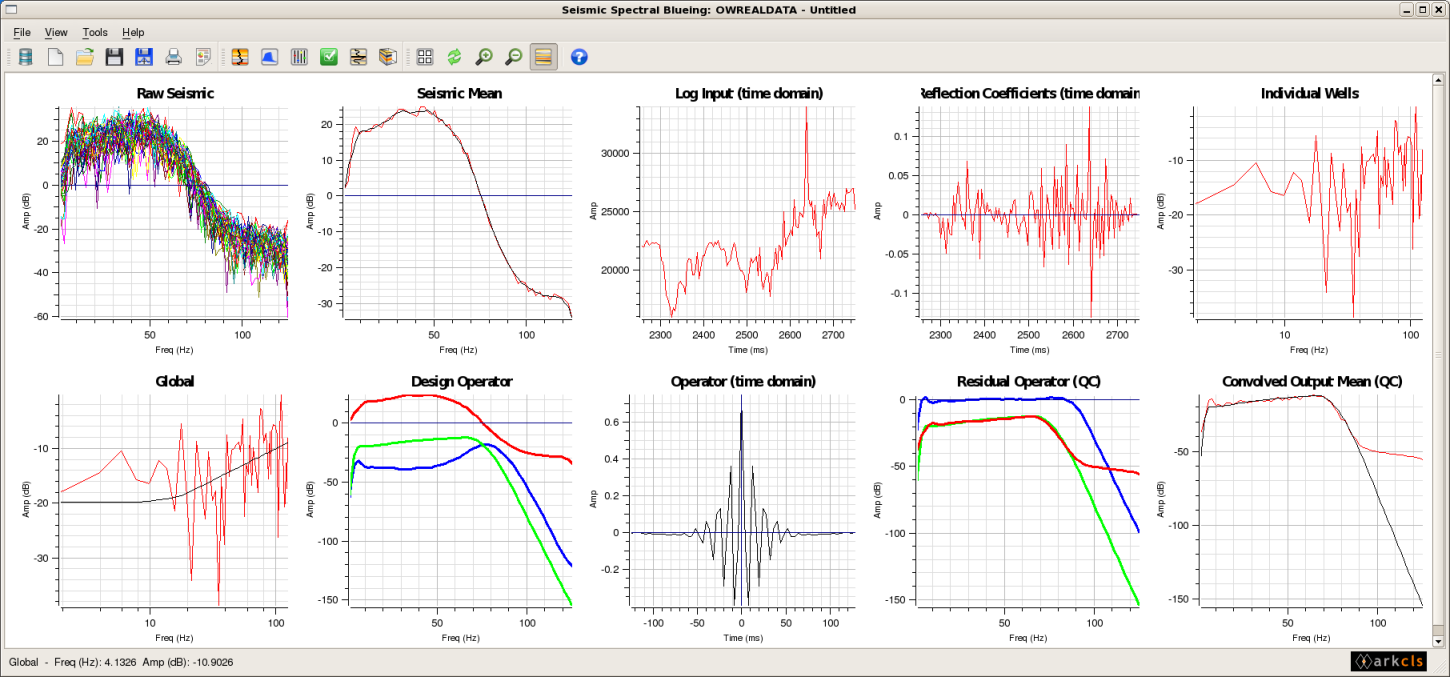Open the File menu
The height and width of the screenshot is (677, 1450).
point(20,31)
